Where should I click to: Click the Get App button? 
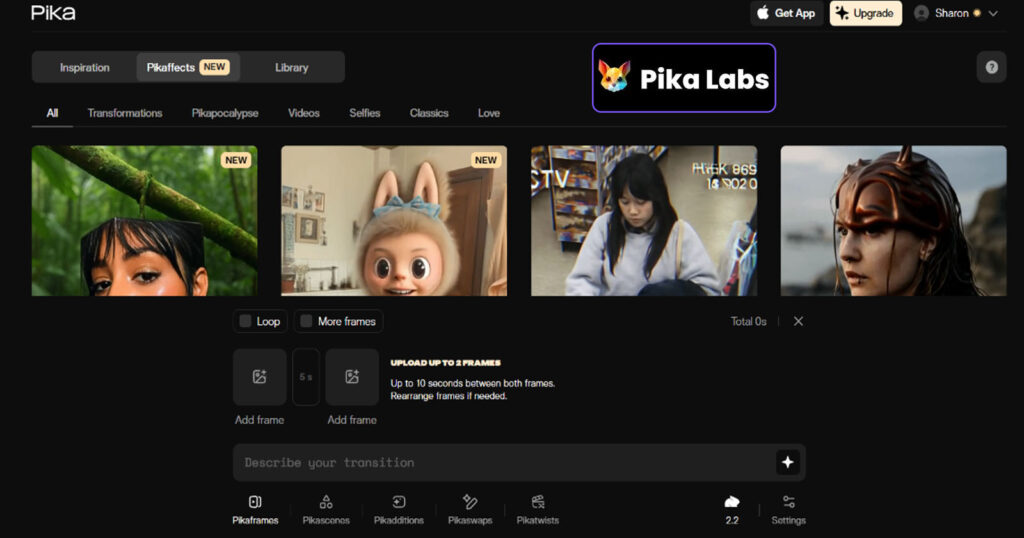click(786, 13)
